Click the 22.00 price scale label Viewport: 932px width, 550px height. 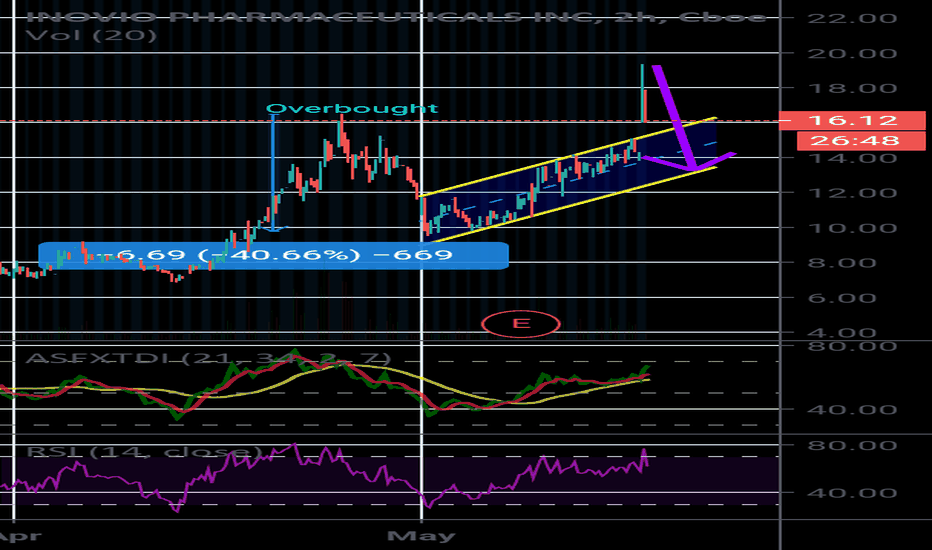point(852,18)
